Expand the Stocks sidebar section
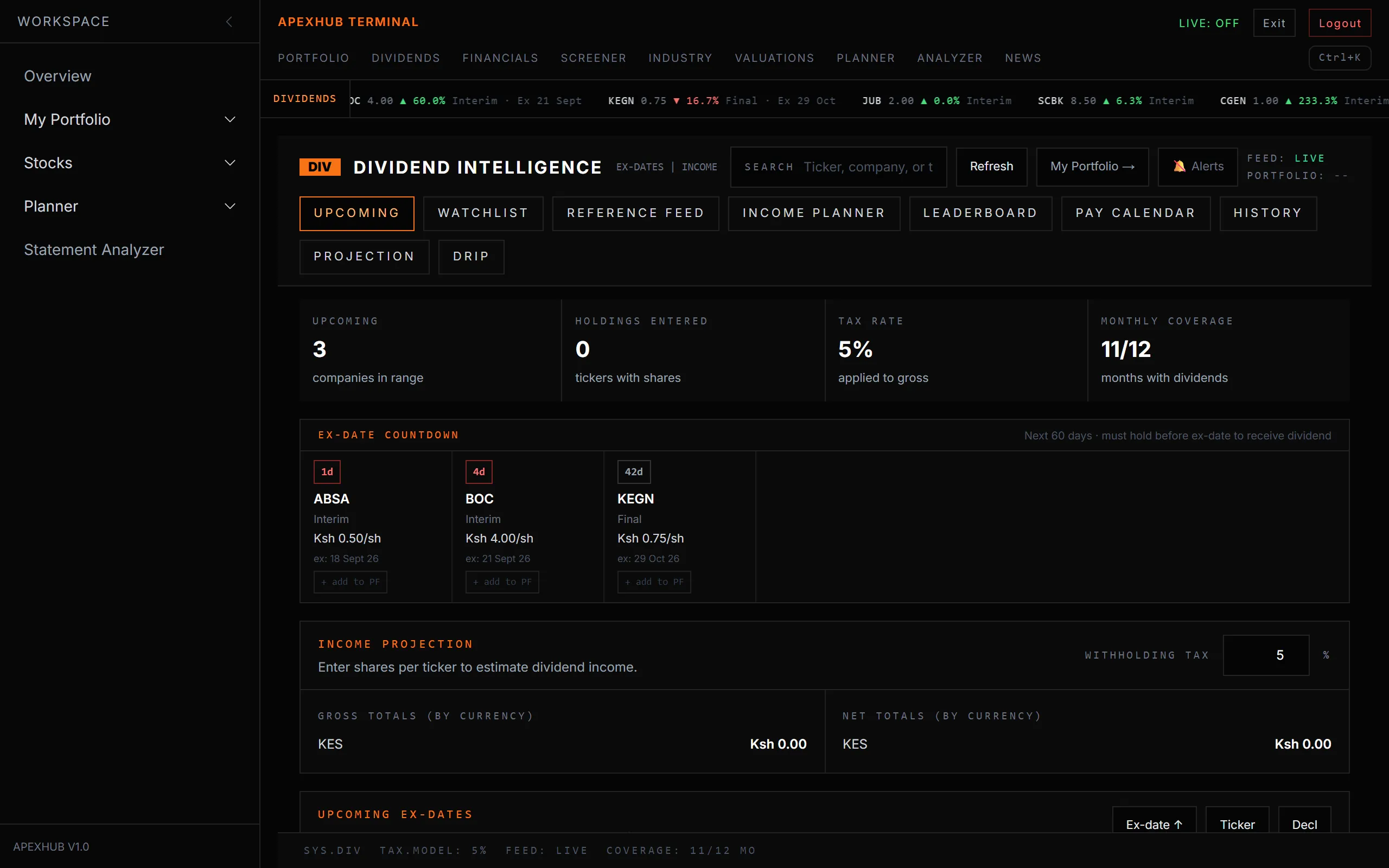1389x868 pixels. pyautogui.click(x=130, y=163)
